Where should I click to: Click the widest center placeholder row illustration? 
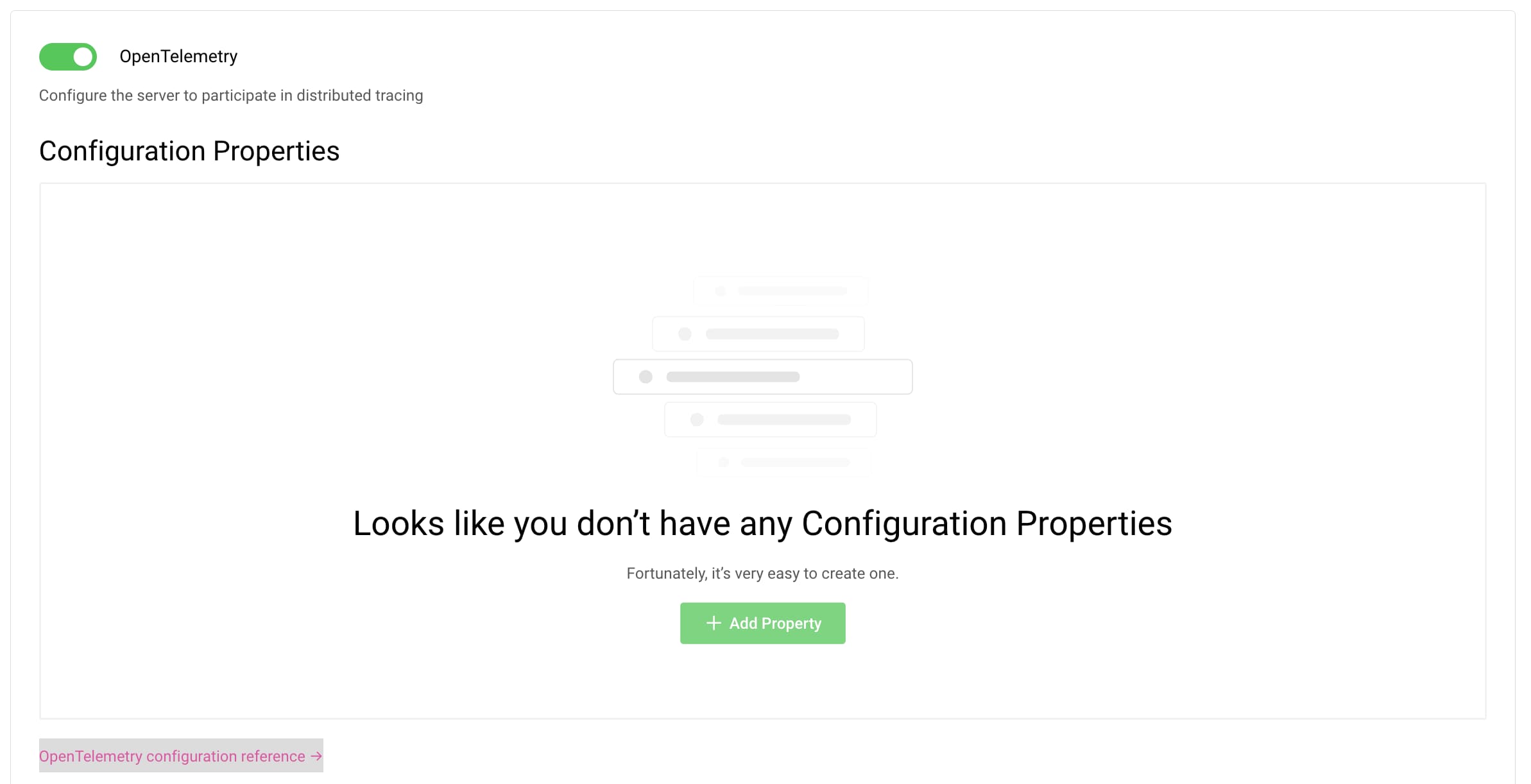click(762, 377)
